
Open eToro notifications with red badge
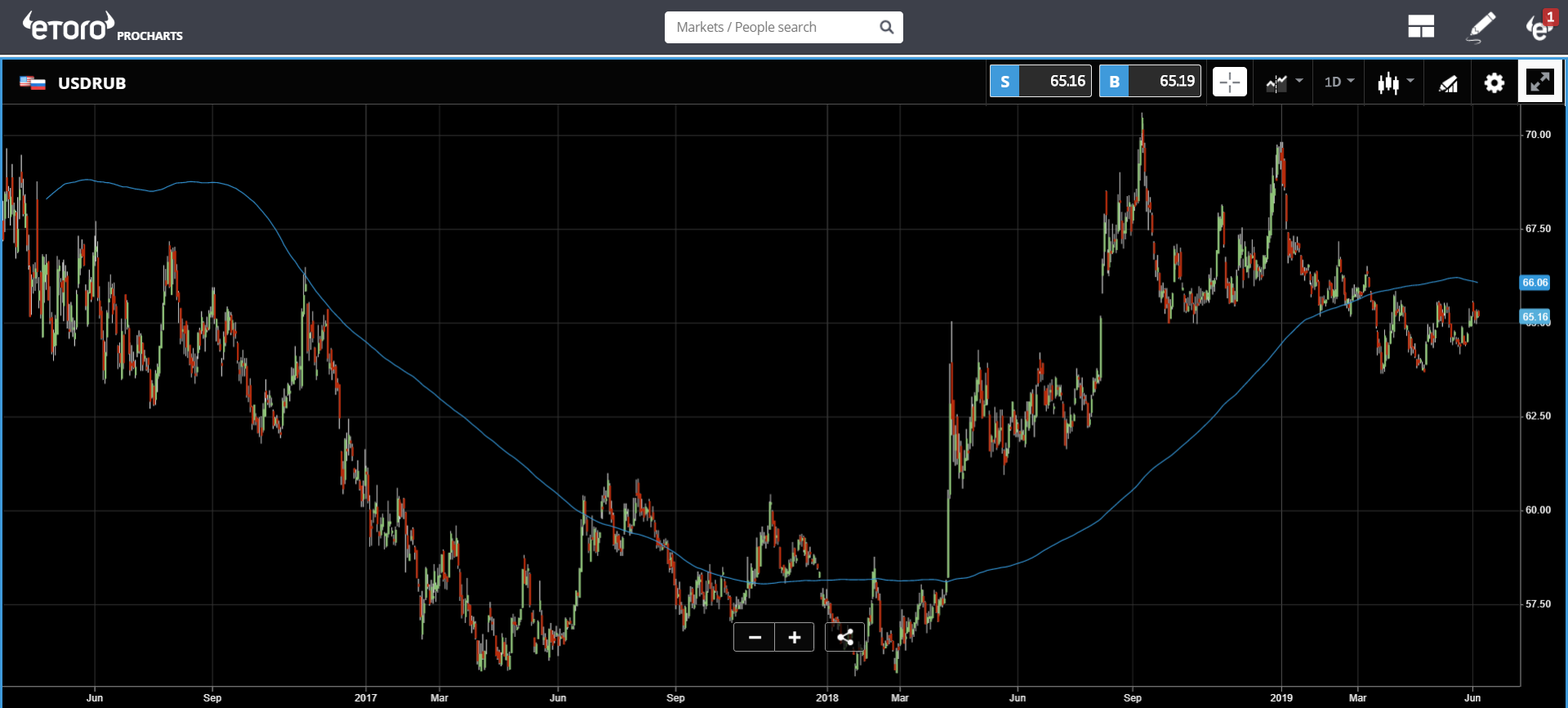(x=1540, y=27)
